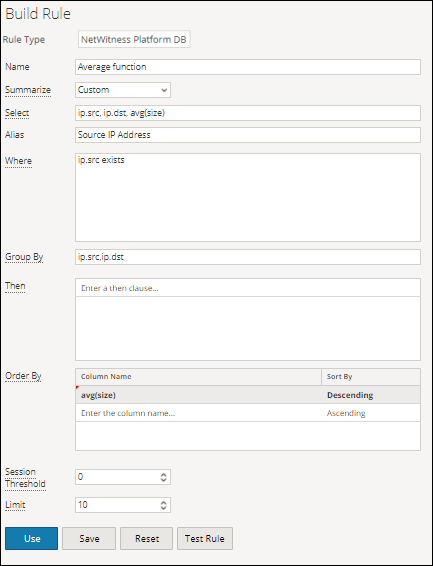Change the Descending sort value
The height and width of the screenshot is (566, 433).
[371, 395]
